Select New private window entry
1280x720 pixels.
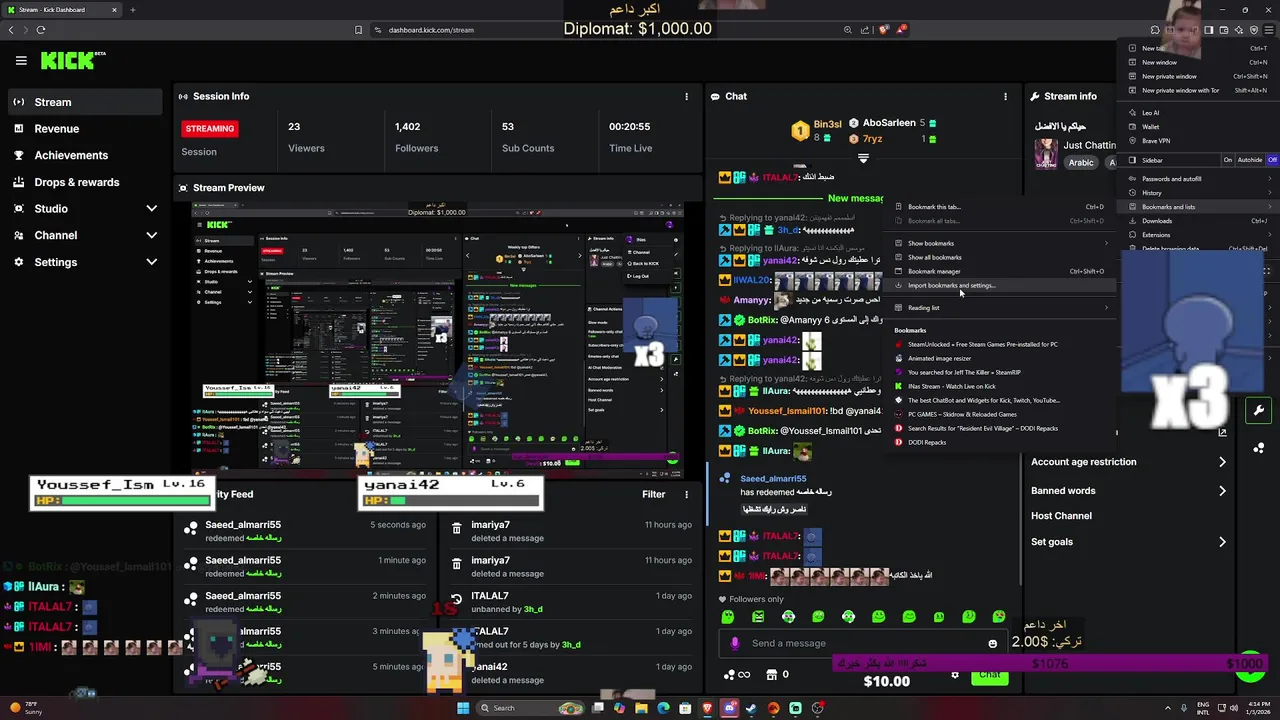[1200, 76]
